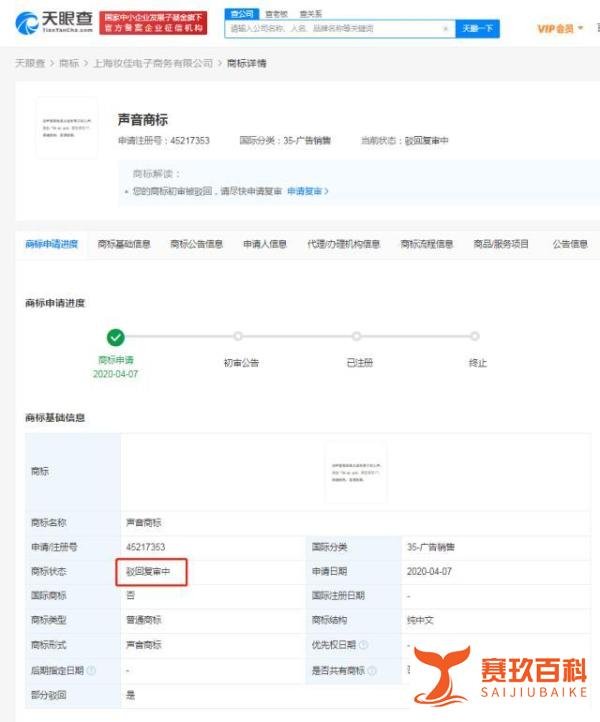Click the 普通商标 value in 商标类型 row
The height and width of the screenshot is (722, 600).
pos(144,620)
